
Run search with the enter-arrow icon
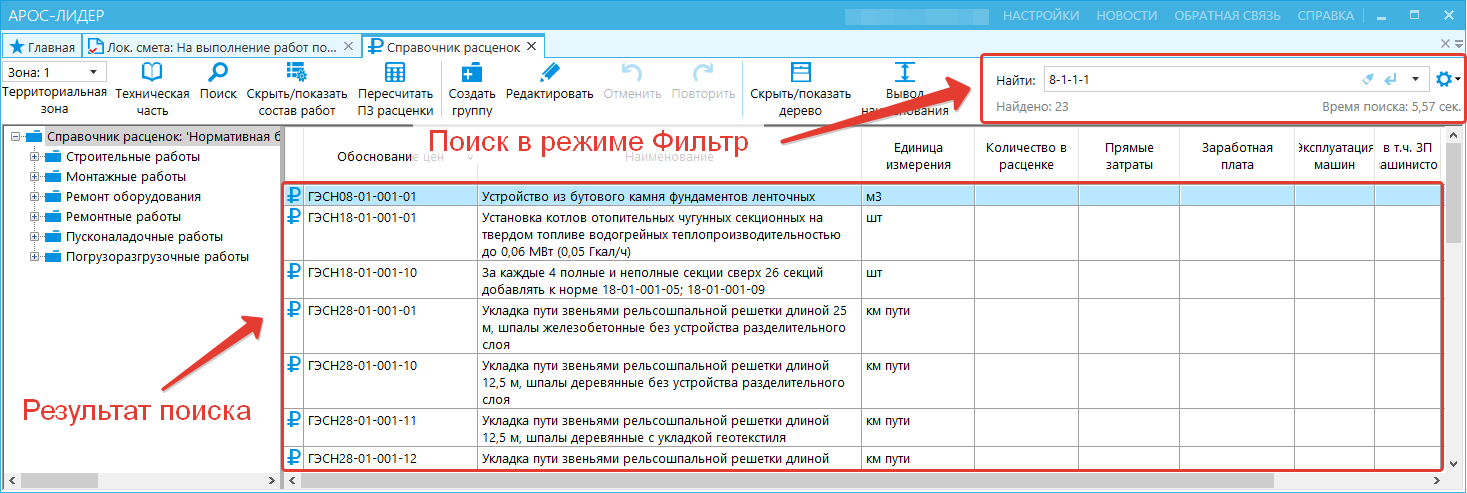coord(1391,79)
